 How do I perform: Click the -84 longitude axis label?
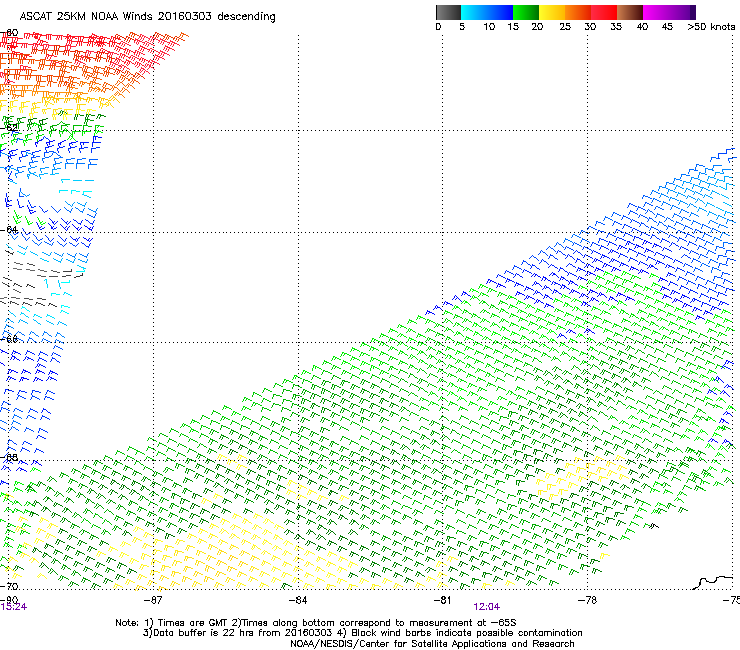297,600
